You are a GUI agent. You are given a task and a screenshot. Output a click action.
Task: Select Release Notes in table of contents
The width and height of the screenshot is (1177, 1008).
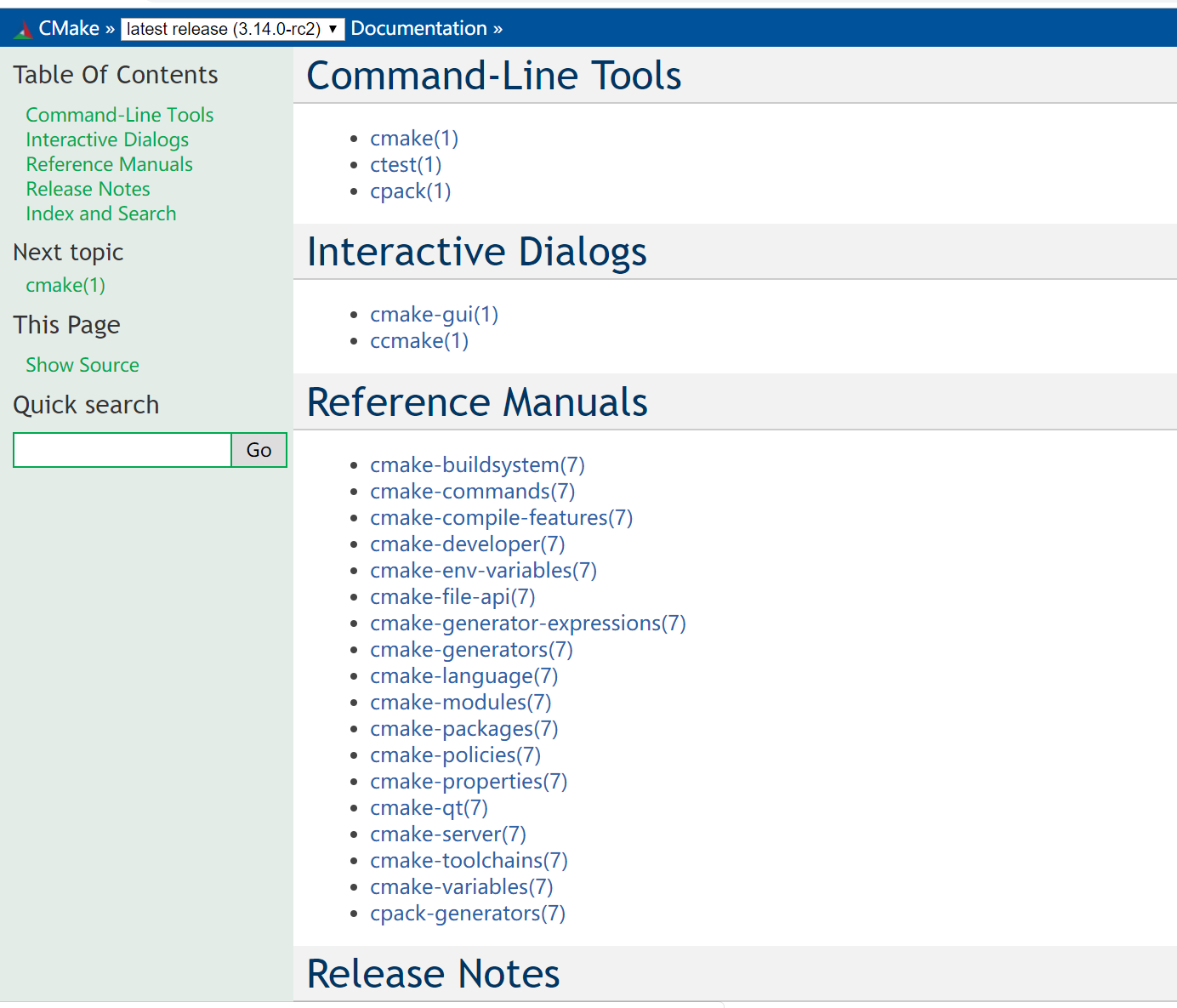[88, 189]
